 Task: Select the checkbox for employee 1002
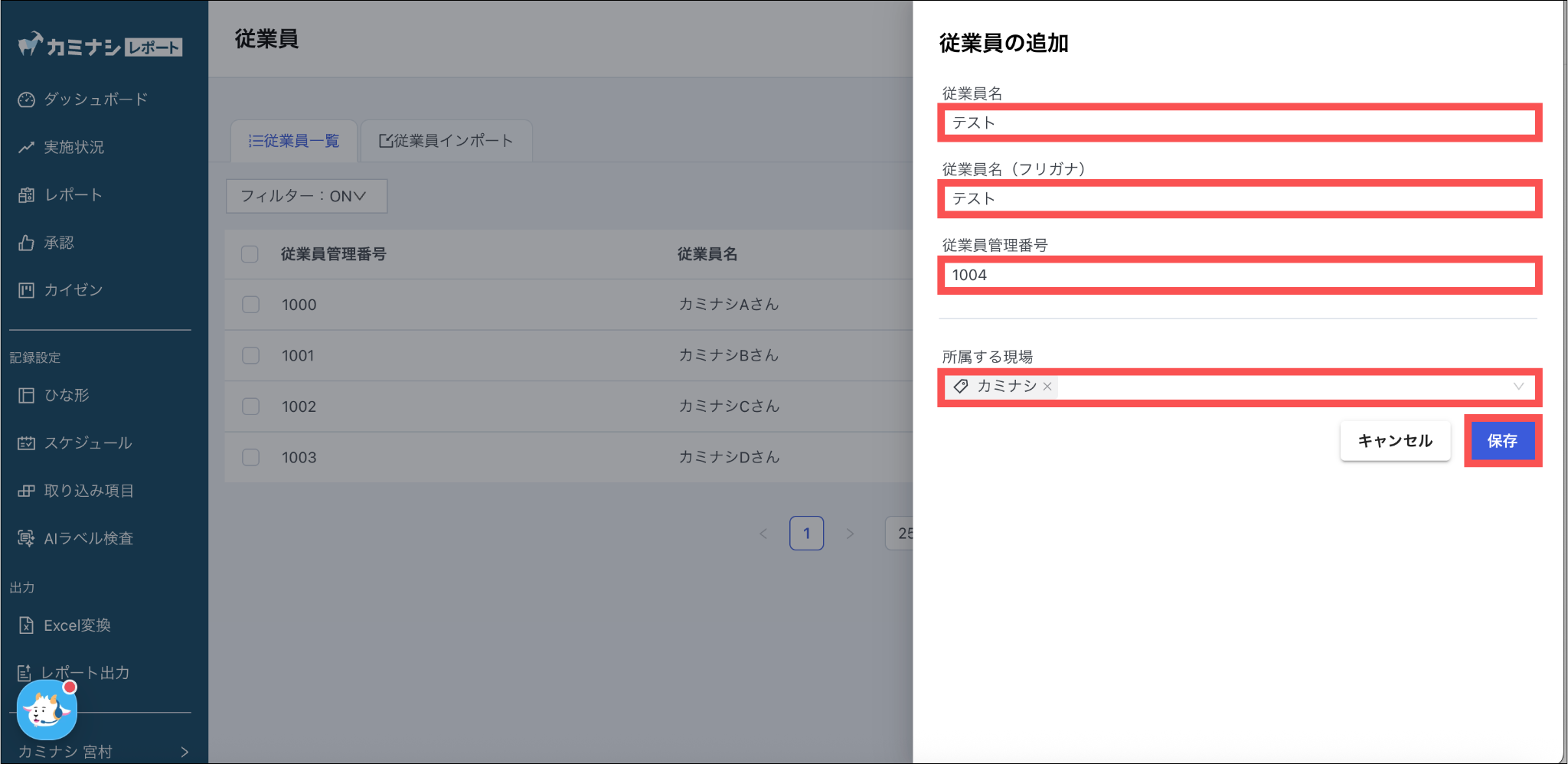(250, 406)
